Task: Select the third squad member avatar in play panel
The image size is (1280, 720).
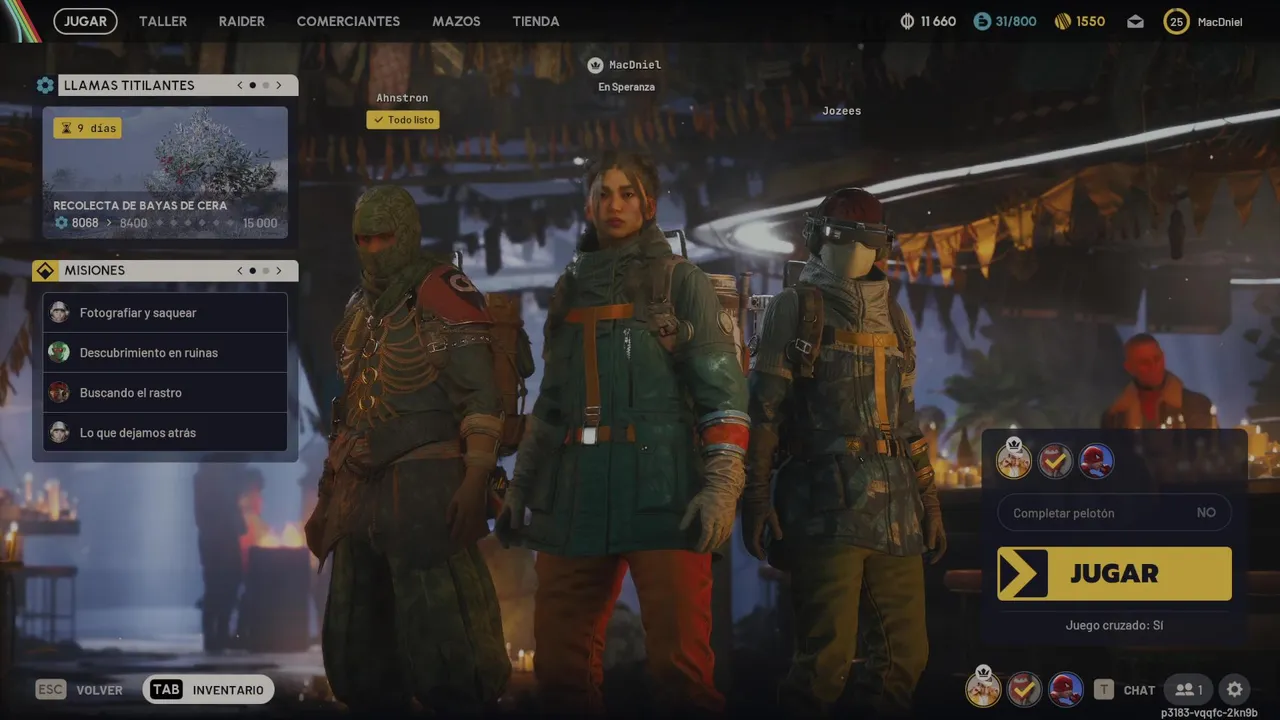Action: tap(1097, 461)
